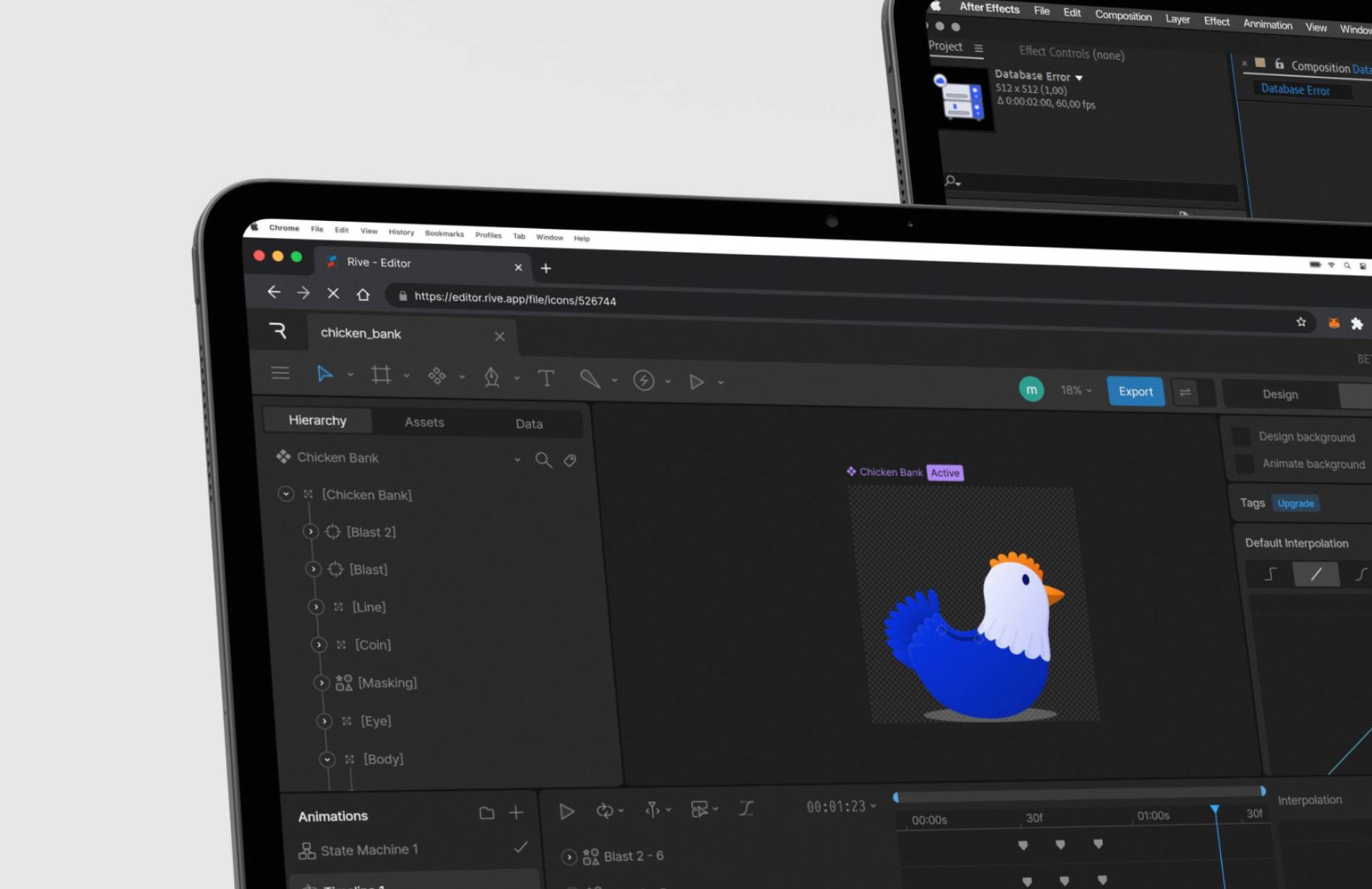Open the search icon in the Hierarchy panel
Image resolution: width=1372 pixels, height=889 pixels.
[544, 459]
